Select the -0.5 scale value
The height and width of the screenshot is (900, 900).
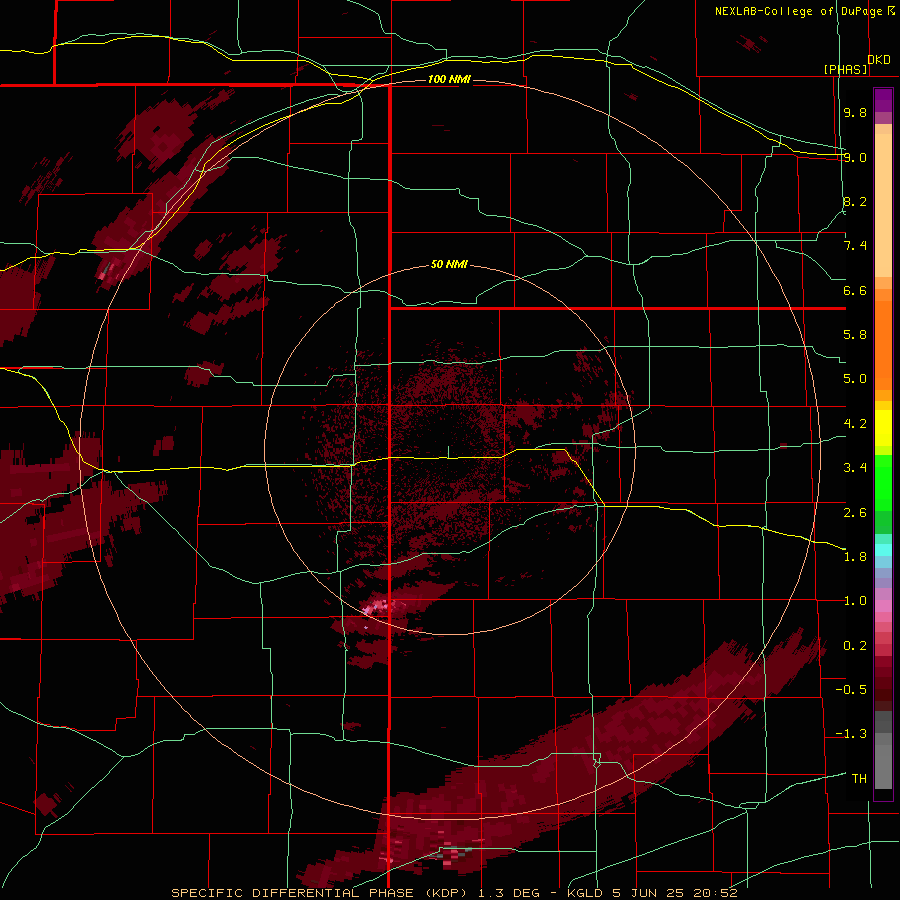[851, 690]
